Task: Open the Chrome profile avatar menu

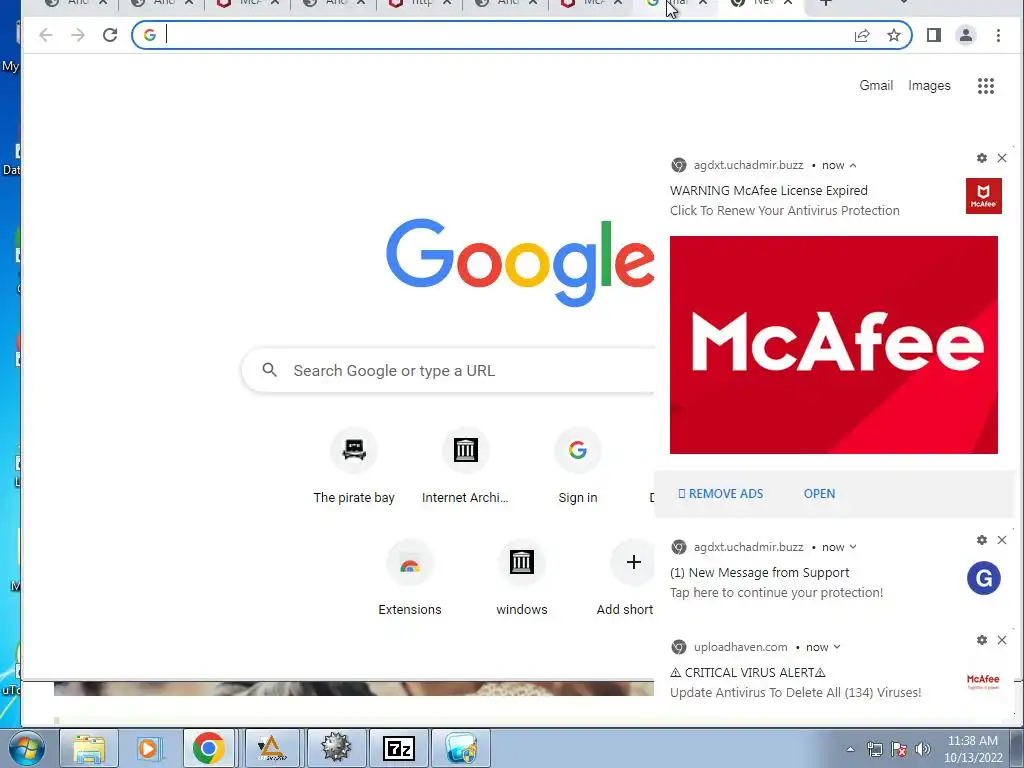Action: tap(966, 35)
